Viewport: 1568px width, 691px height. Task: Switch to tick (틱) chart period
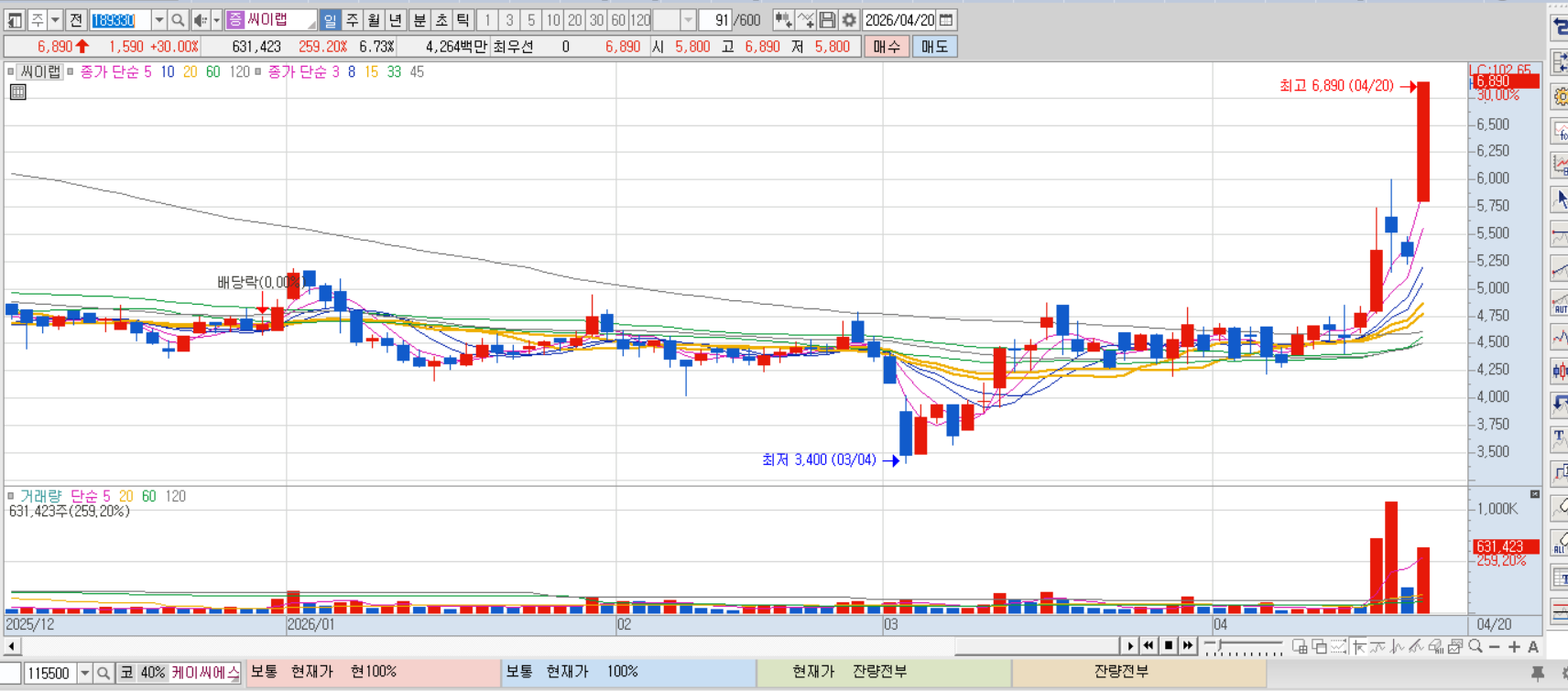[x=463, y=20]
